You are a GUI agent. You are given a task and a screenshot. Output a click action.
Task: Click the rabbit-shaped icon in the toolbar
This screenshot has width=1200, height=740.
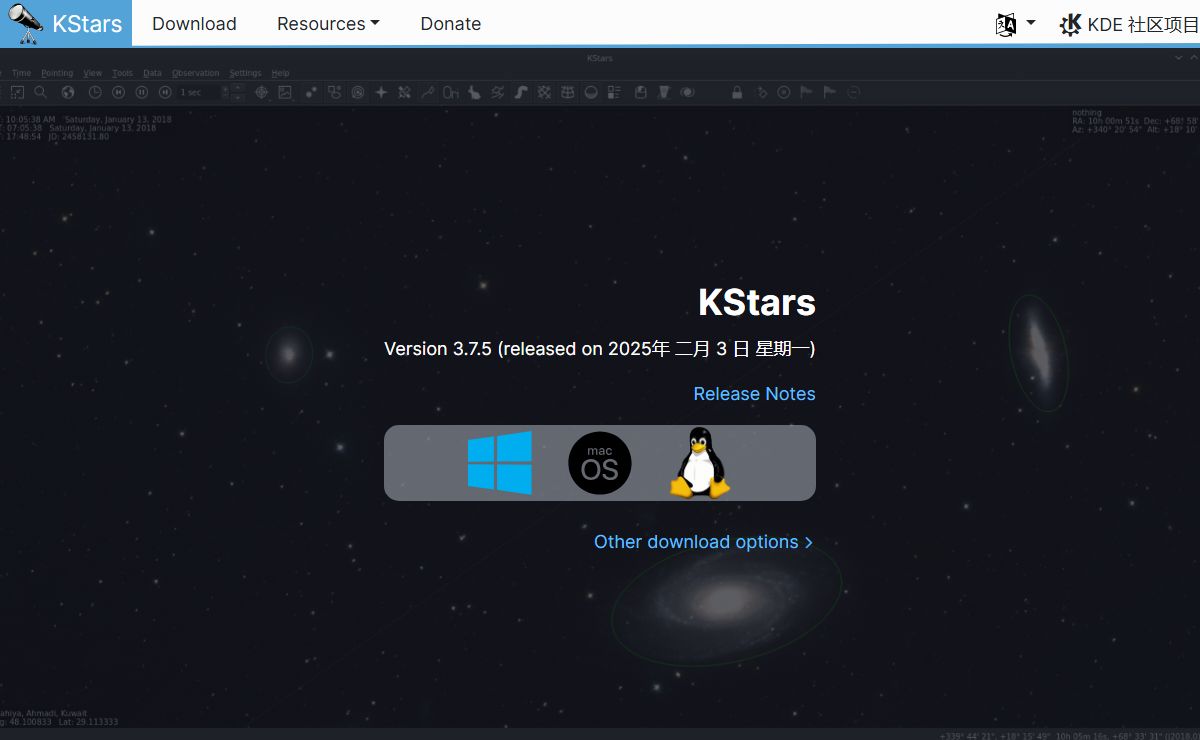tap(473, 92)
